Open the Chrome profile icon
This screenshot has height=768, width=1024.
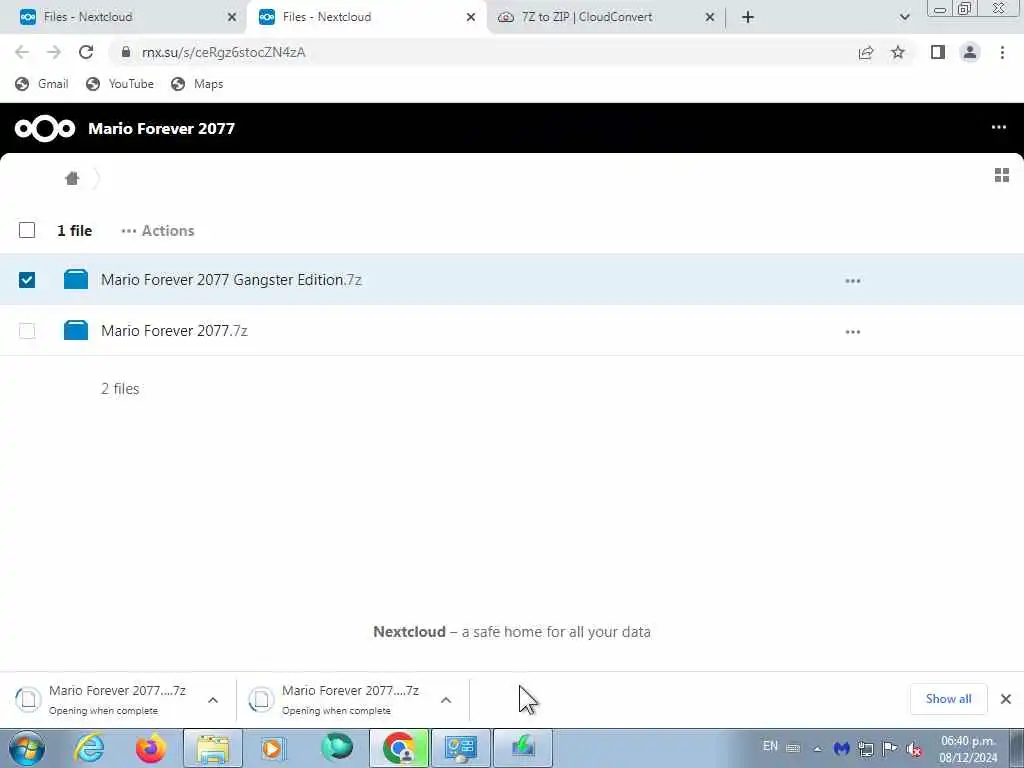[x=970, y=52]
